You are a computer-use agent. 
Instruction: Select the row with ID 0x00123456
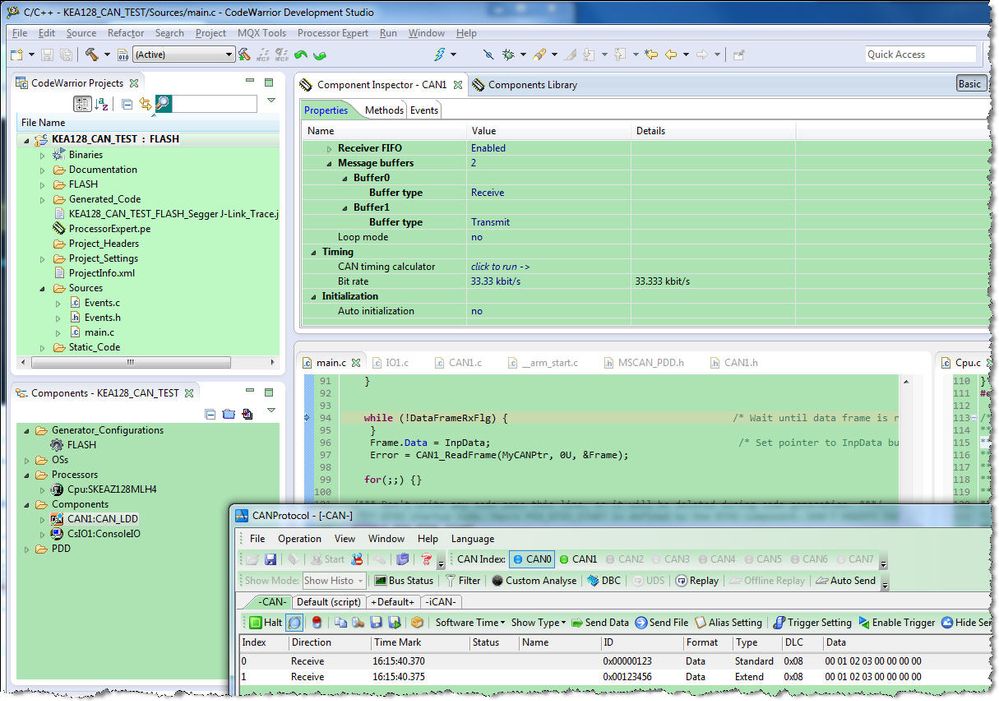(x=614, y=677)
